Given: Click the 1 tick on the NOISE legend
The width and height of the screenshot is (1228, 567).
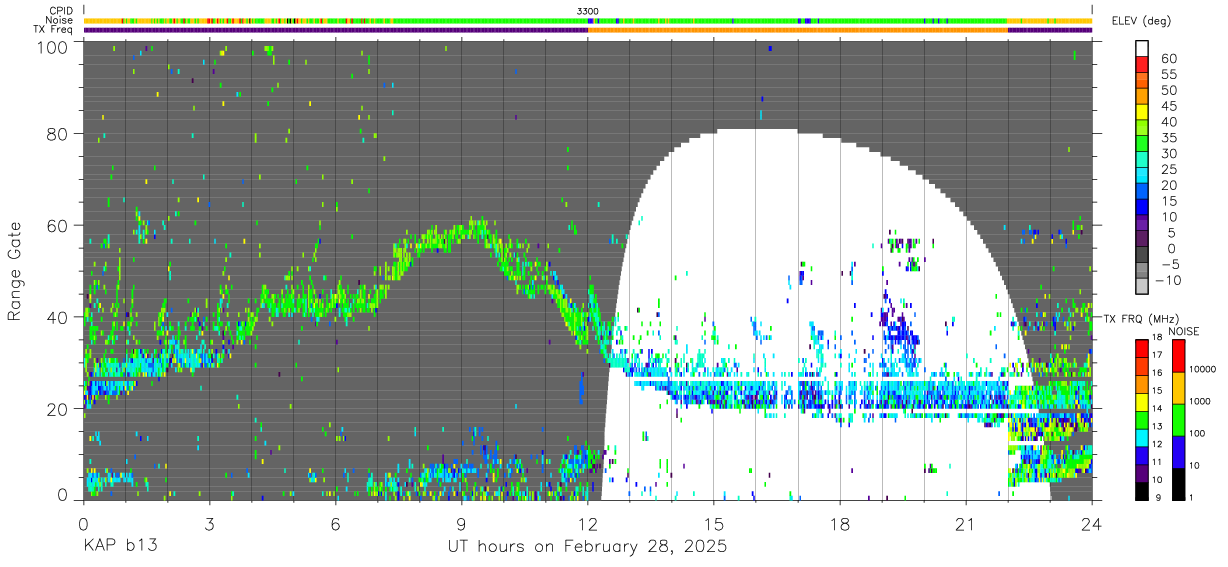Looking at the screenshot, I should tap(1193, 497).
